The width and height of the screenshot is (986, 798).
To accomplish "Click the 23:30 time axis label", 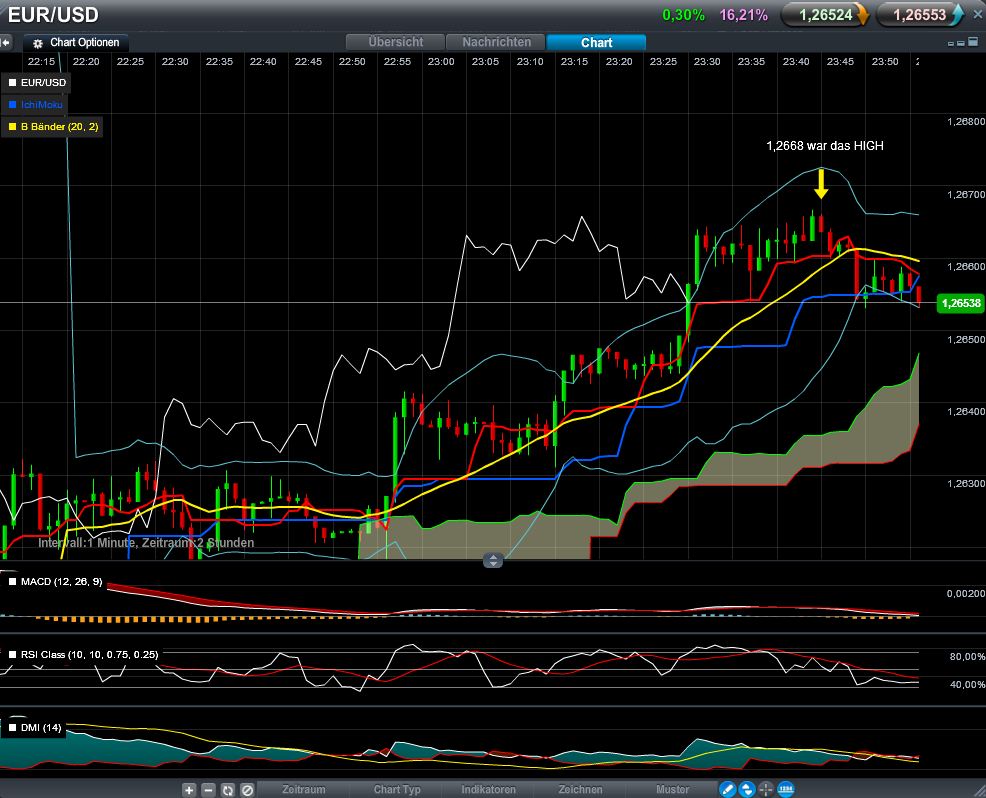I will click(x=707, y=62).
